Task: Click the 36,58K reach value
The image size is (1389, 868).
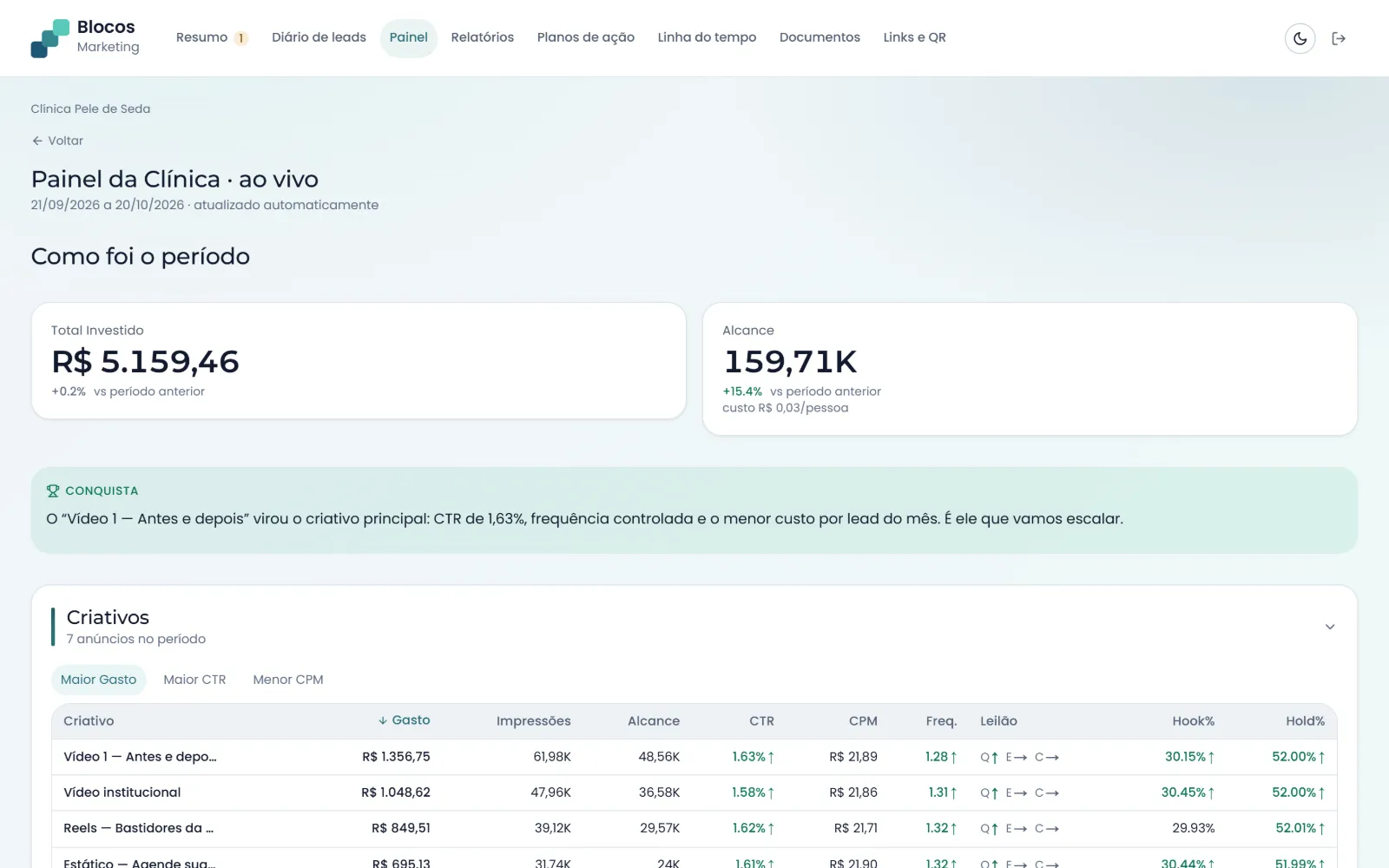Action: tap(659, 792)
